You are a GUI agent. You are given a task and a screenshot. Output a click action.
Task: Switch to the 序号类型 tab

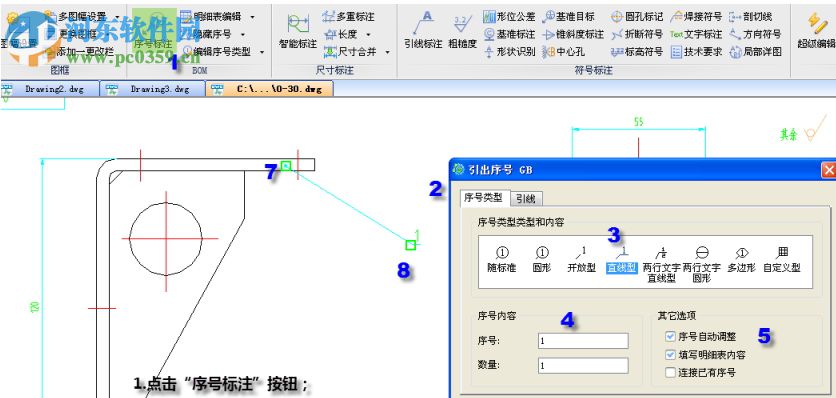click(484, 198)
